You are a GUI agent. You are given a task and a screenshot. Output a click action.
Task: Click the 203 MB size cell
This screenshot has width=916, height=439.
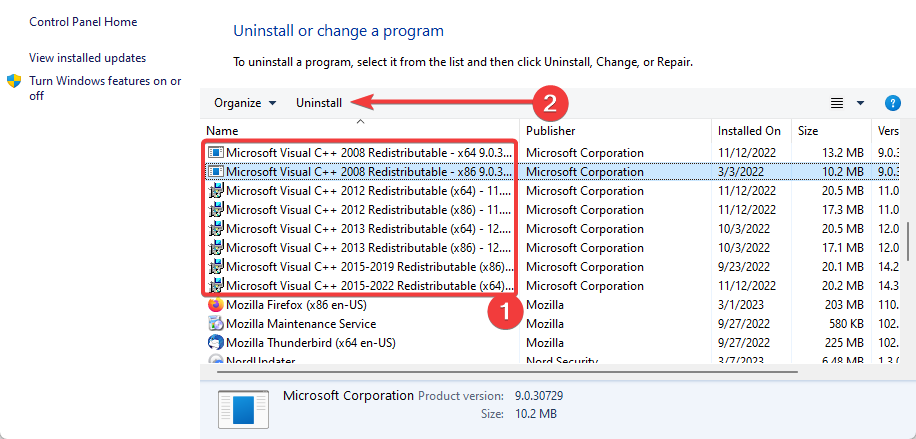point(844,305)
